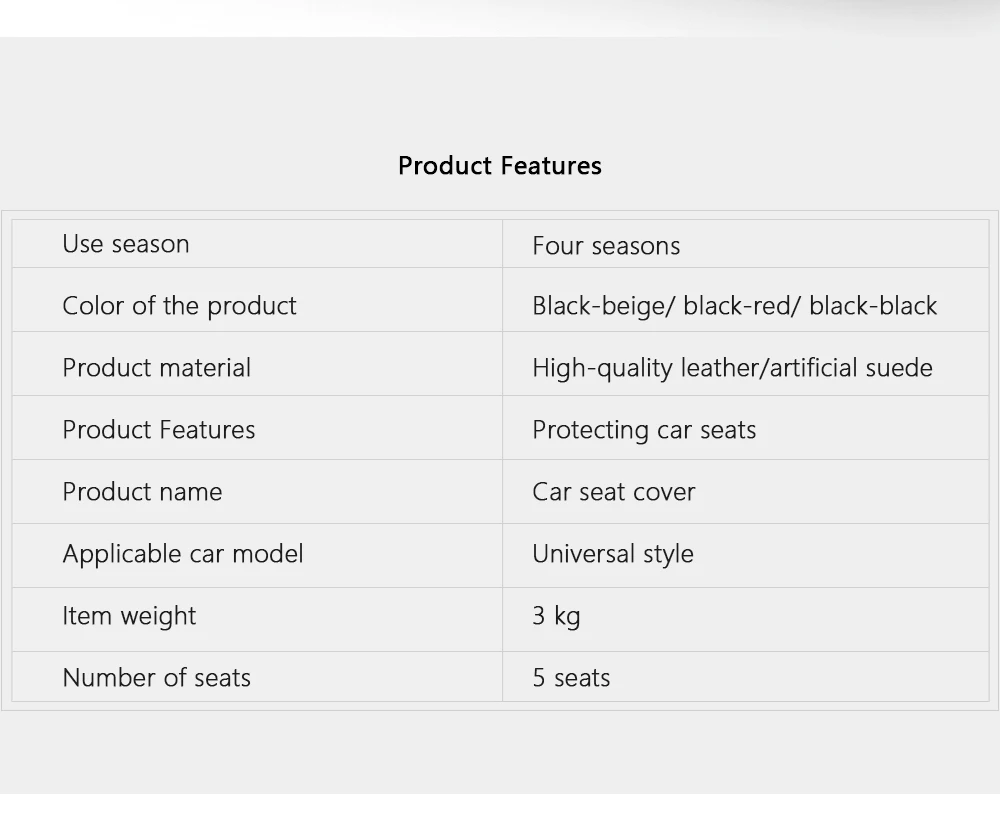The width and height of the screenshot is (1000, 824).
Task: Select the Product material label
Action: (156, 368)
